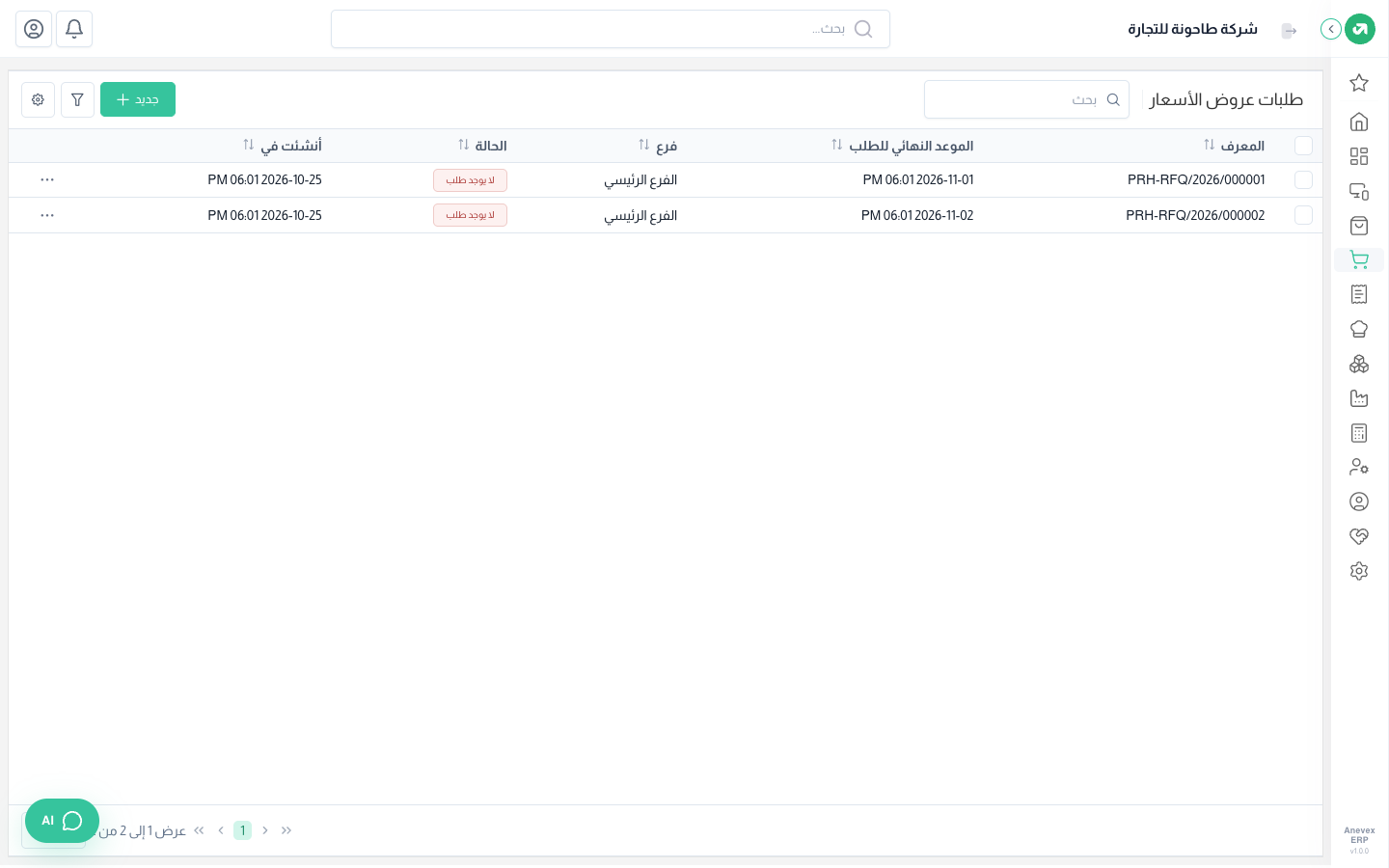This screenshot has height=868, width=1389.
Task: Open the chef hat icon in the sidebar
Action: [x=1359, y=329]
